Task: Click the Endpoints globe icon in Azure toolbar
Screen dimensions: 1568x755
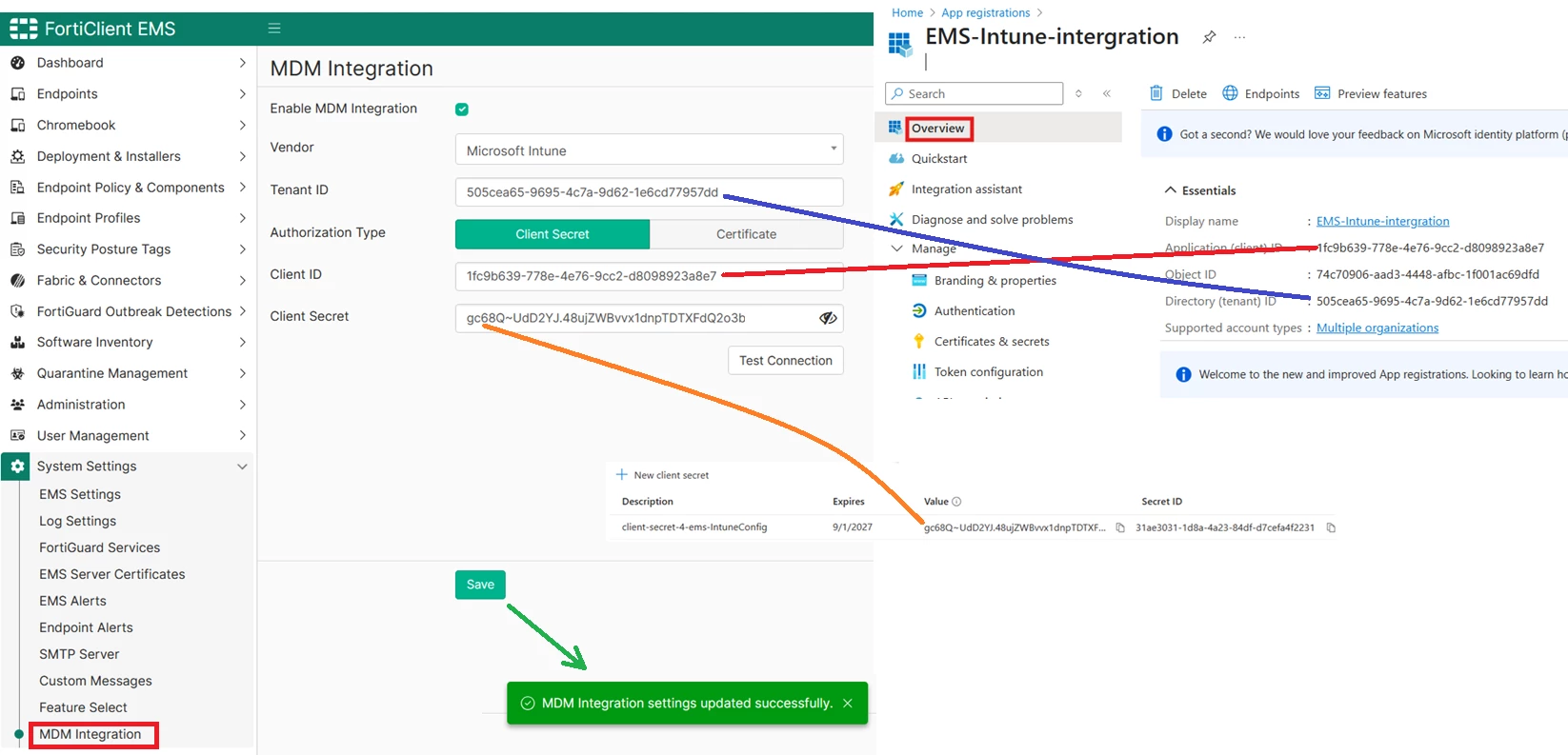Action: [1230, 93]
